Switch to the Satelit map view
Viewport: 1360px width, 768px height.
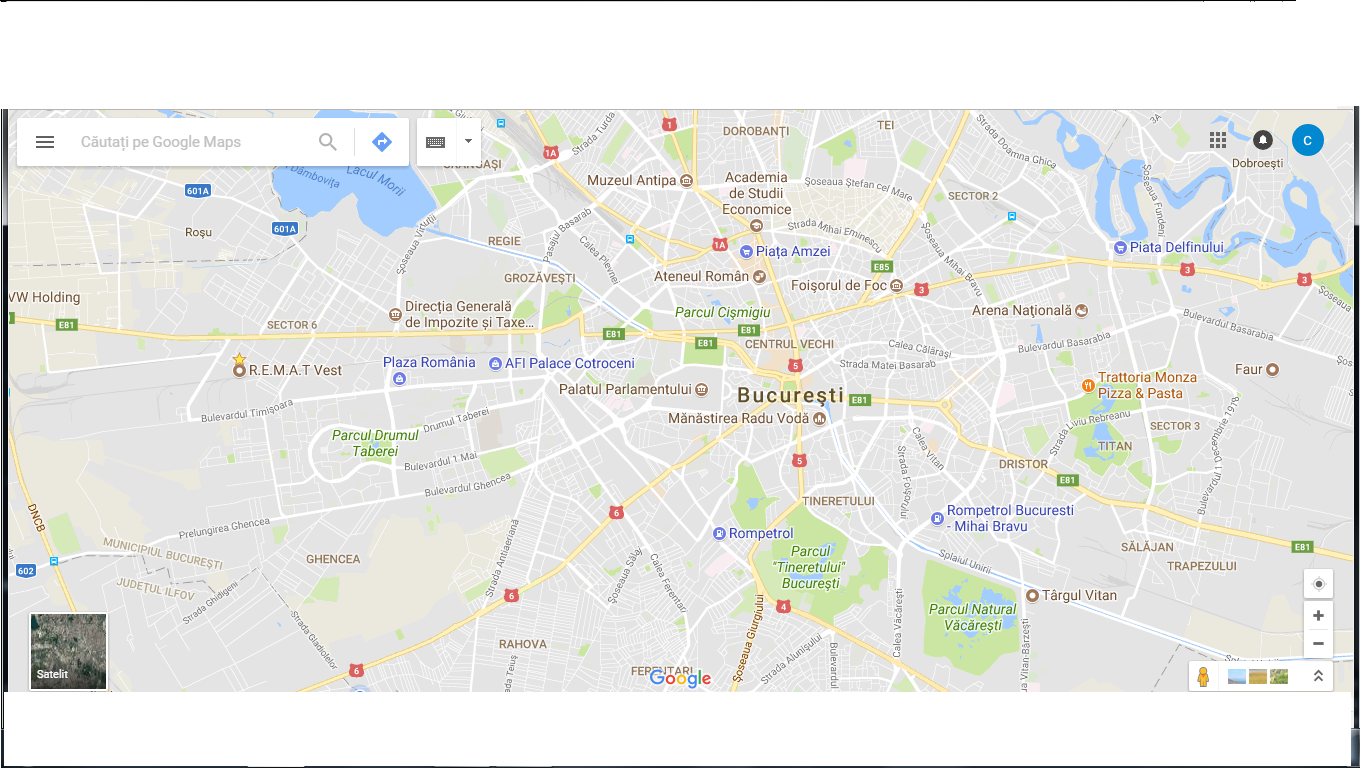tap(69, 651)
